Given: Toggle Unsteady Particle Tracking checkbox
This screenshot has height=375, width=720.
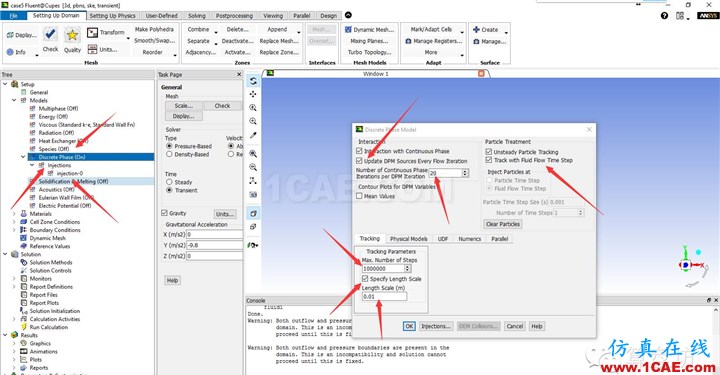Looking at the screenshot, I should click(489, 151).
